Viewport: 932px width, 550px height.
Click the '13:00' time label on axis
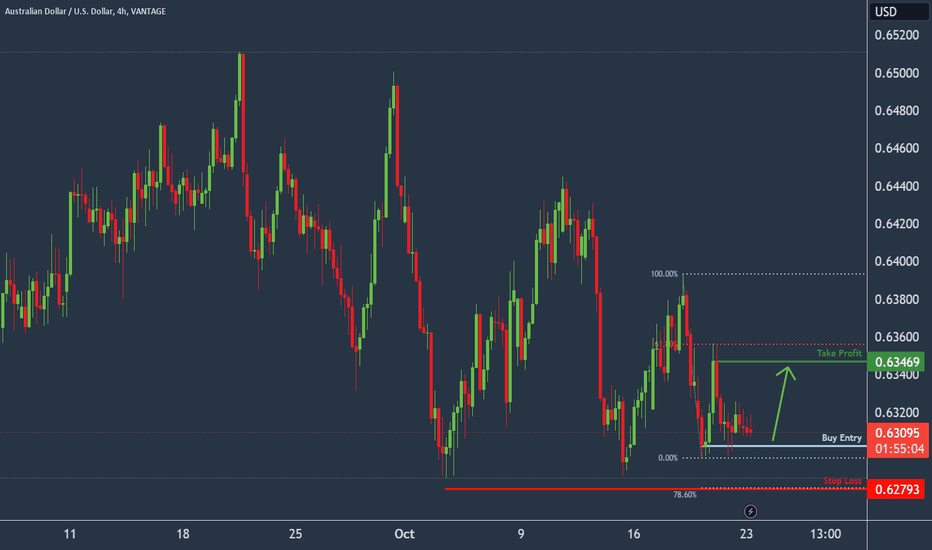pyautogui.click(x=826, y=534)
